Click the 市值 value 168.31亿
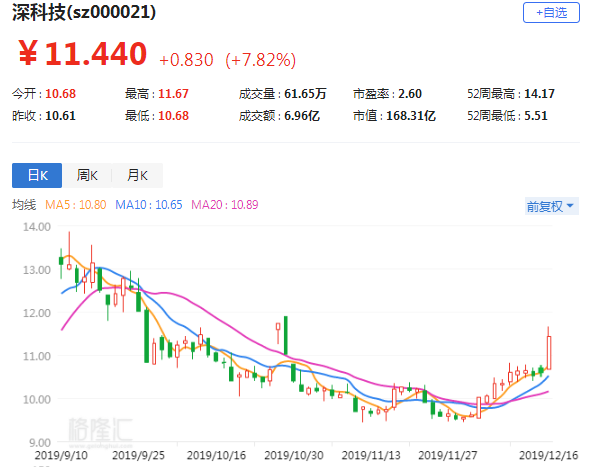Screen dimensions: 591x467 [411, 115]
